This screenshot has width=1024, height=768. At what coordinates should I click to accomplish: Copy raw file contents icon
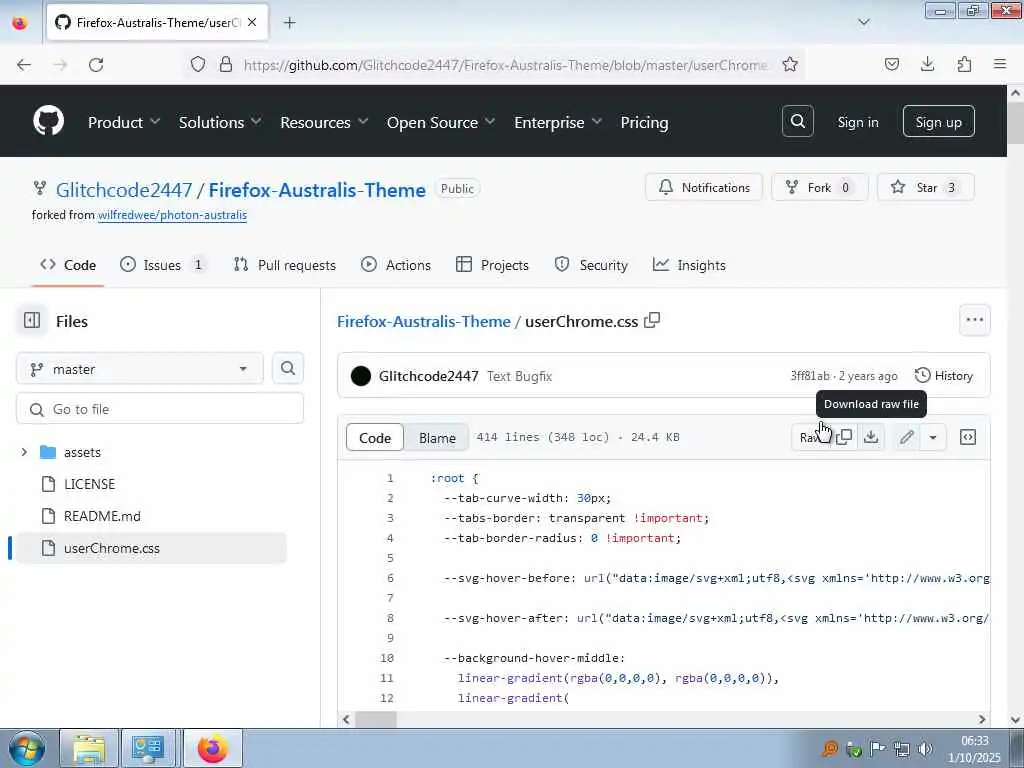tap(844, 437)
